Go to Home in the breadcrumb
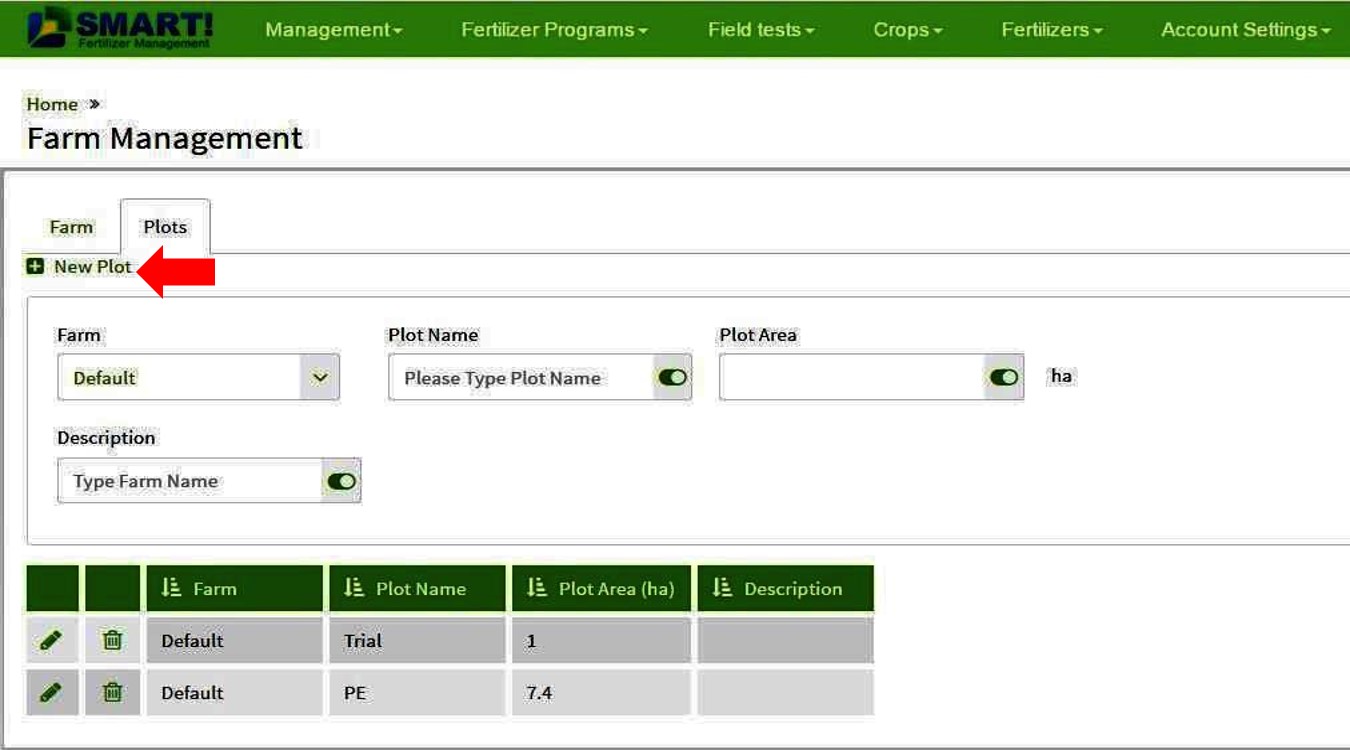Screen dimensions: 1350x750 [x=52, y=104]
